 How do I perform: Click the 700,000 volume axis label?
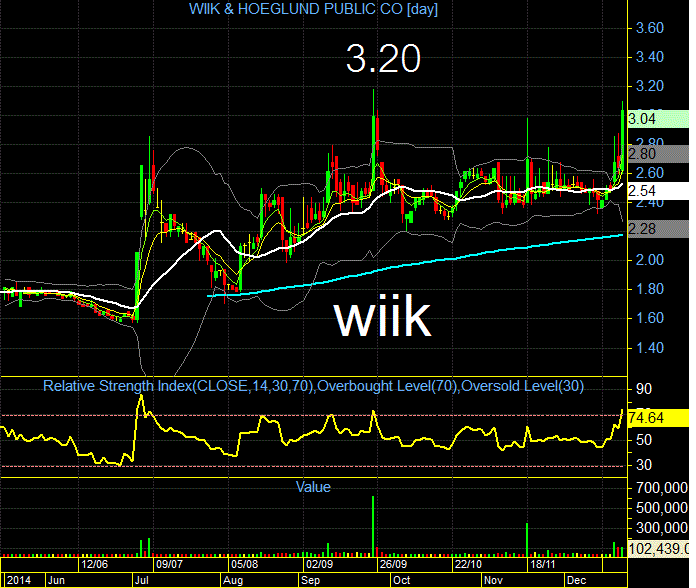[662, 488]
